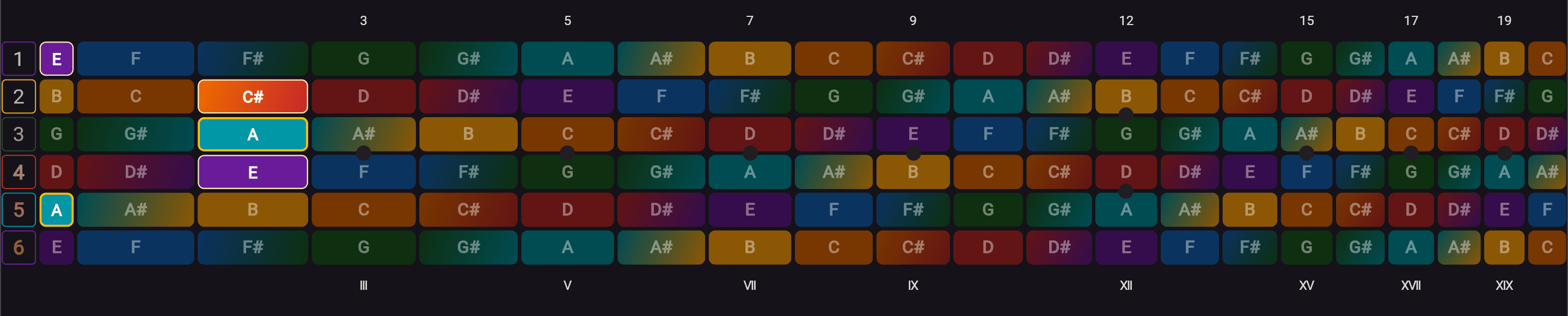Choose A# at fret 3 on string 3
Image resolution: width=1568 pixels, height=316 pixels.
click(x=363, y=135)
